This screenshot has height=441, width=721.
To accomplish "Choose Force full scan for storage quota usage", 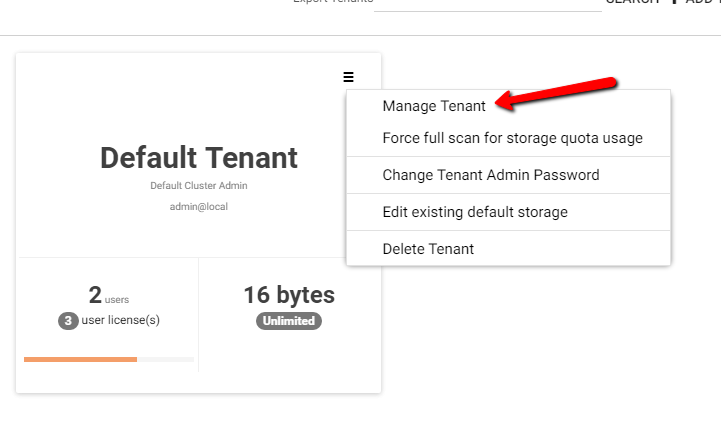I will pos(512,138).
